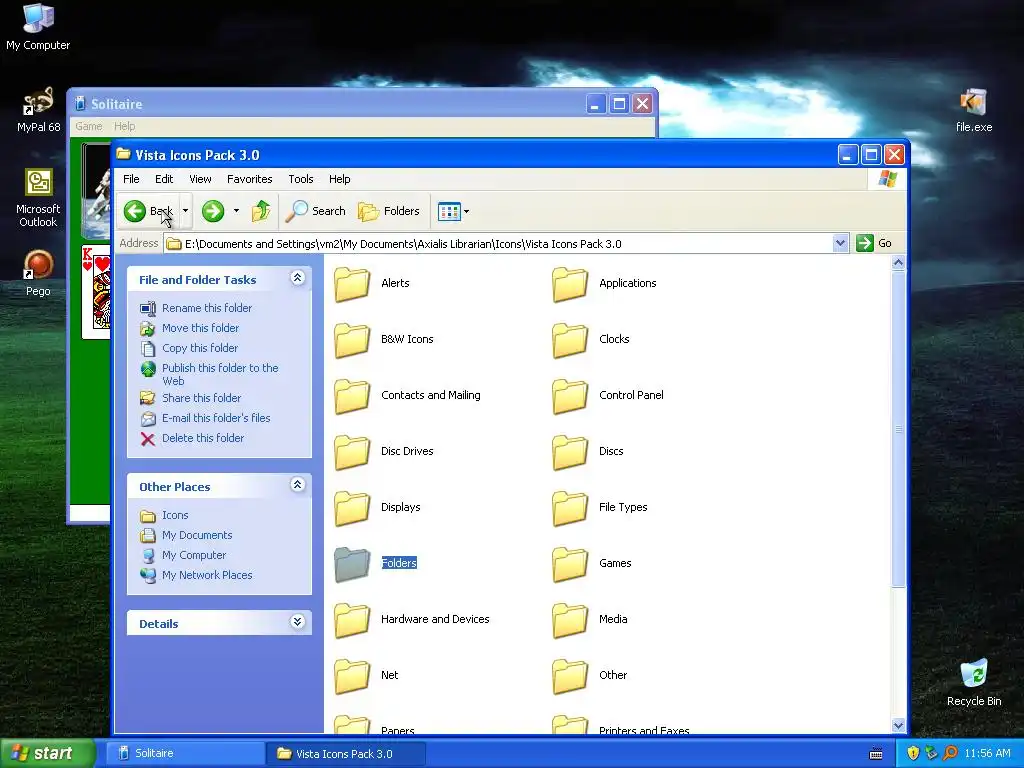Viewport: 1024px width, 768px height.
Task: Select the Microsoft Outlook desktop icon
Action: [x=38, y=198]
